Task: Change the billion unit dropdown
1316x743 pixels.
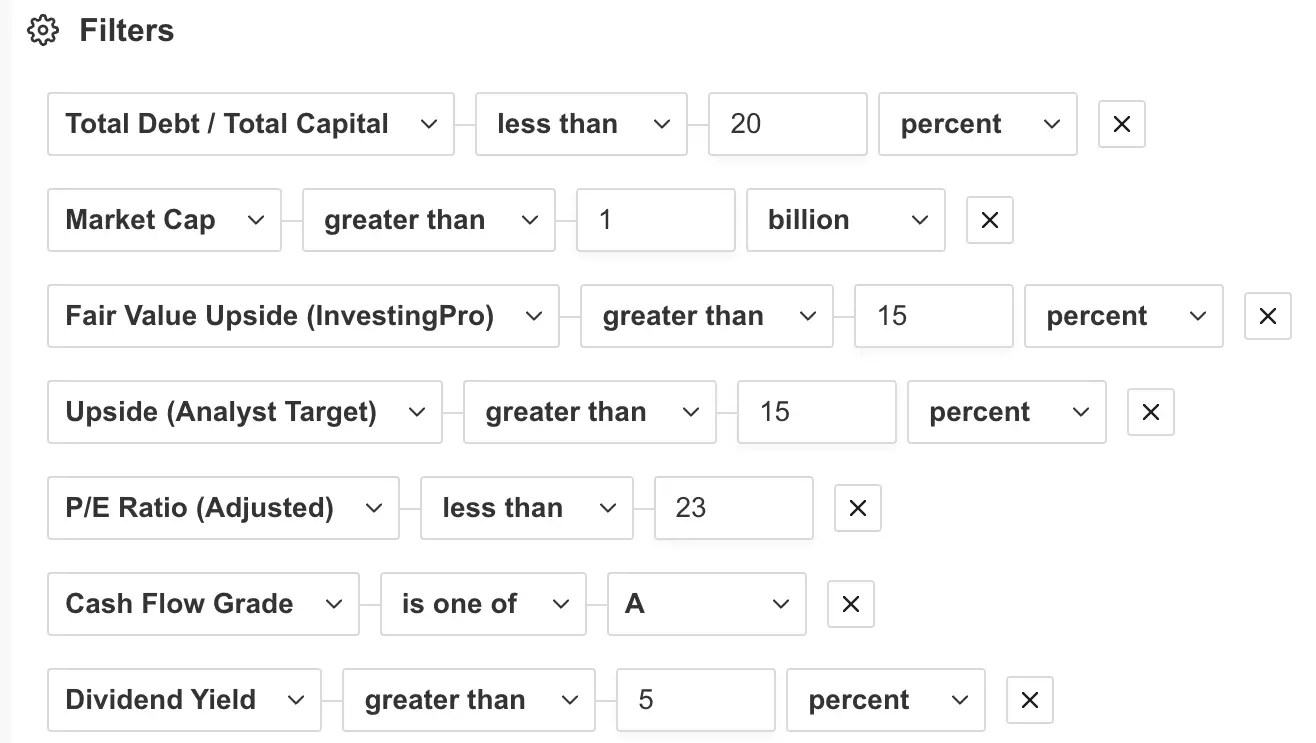Action: tap(846, 220)
